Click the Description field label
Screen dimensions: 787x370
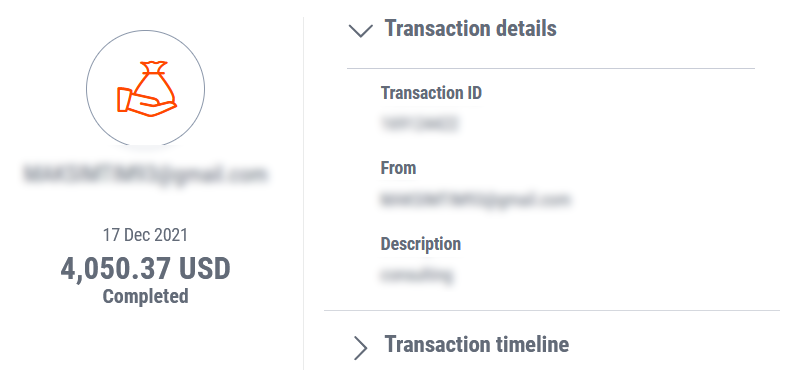coord(421,244)
